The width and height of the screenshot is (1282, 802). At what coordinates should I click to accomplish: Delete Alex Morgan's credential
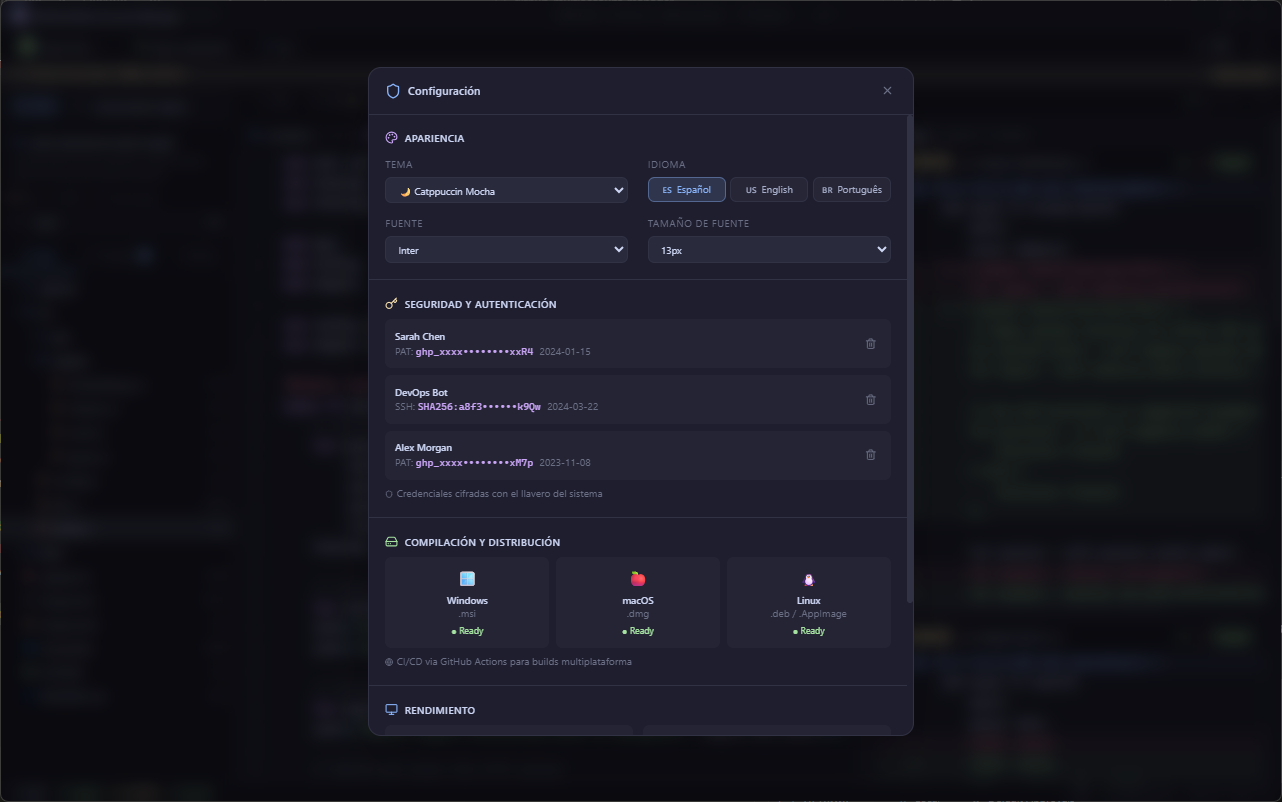click(x=870, y=454)
